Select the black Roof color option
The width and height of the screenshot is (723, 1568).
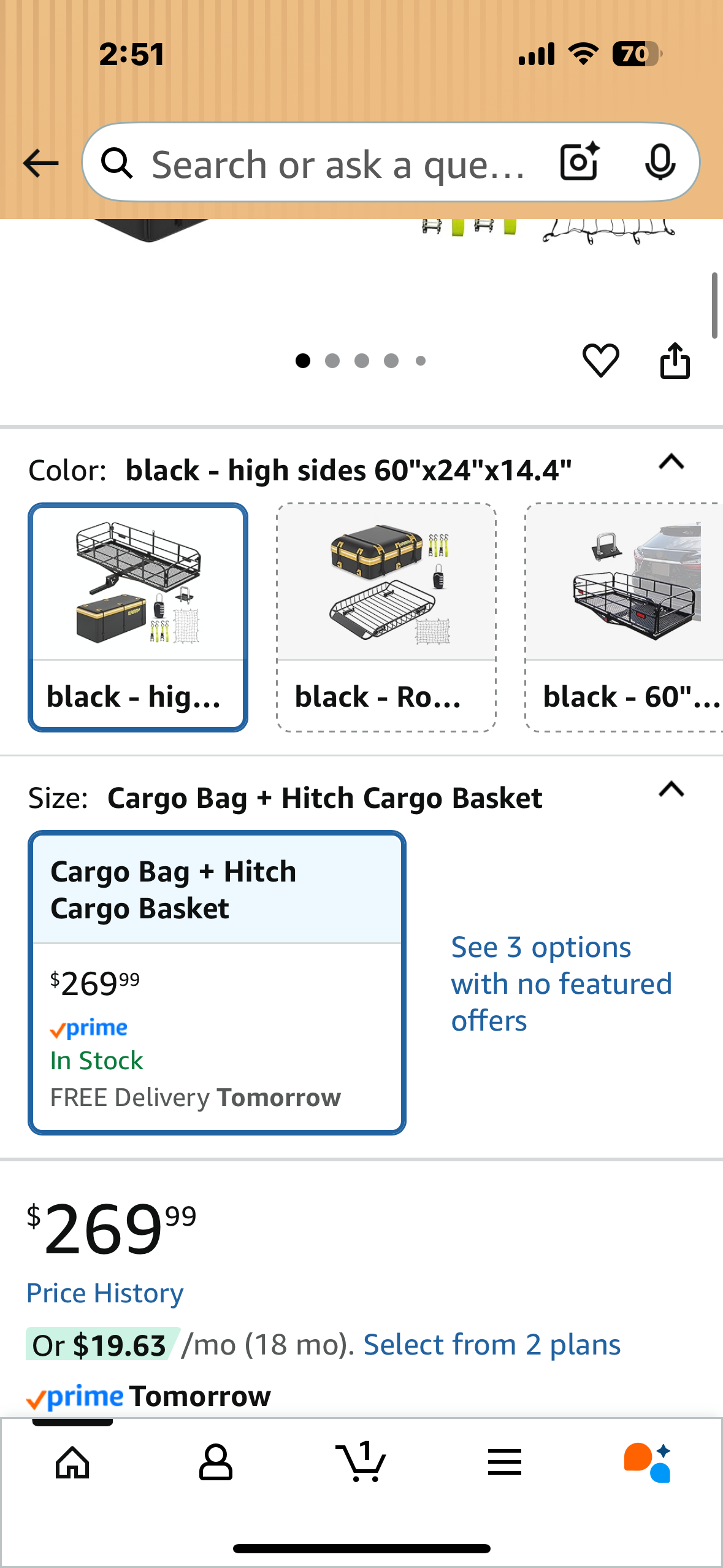[x=386, y=617]
